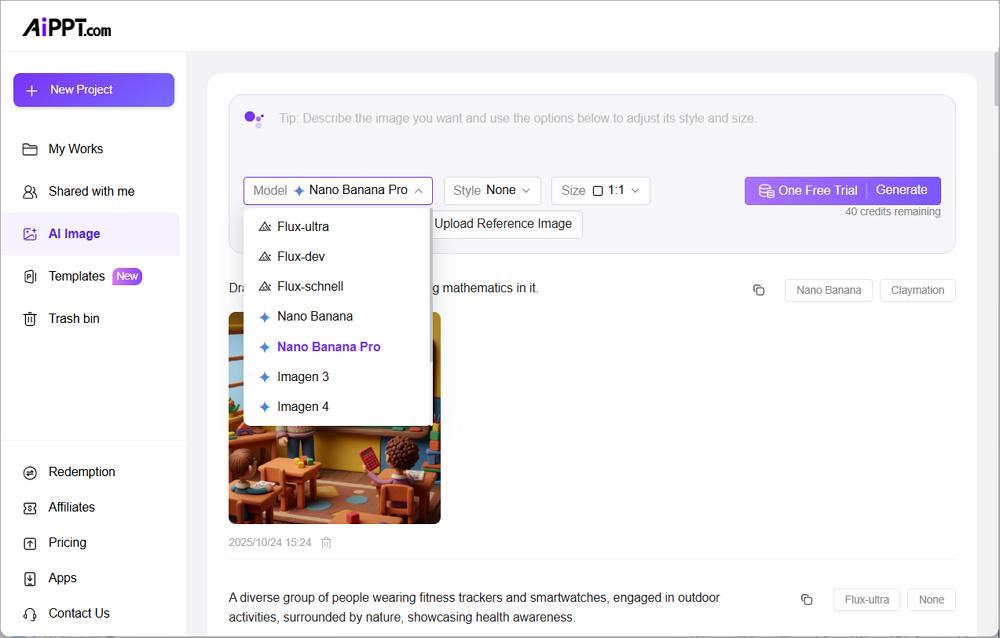Click the New Project button
The height and width of the screenshot is (638, 1000).
93,90
